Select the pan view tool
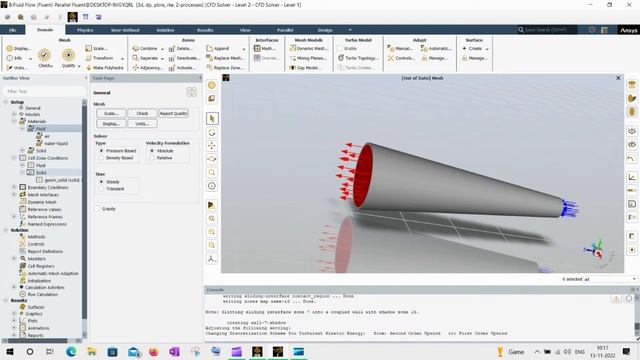The image size is (640, 360). 211,146
